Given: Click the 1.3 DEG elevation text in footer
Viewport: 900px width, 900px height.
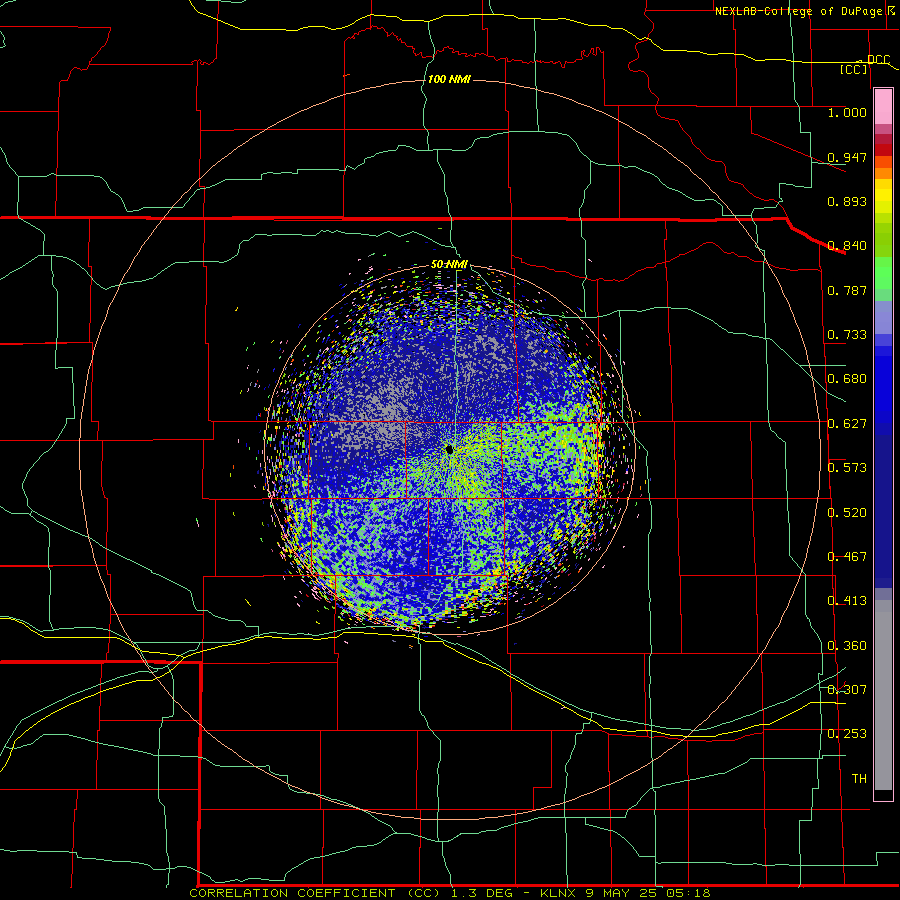Looking at the screenshot, I should 484,893.
